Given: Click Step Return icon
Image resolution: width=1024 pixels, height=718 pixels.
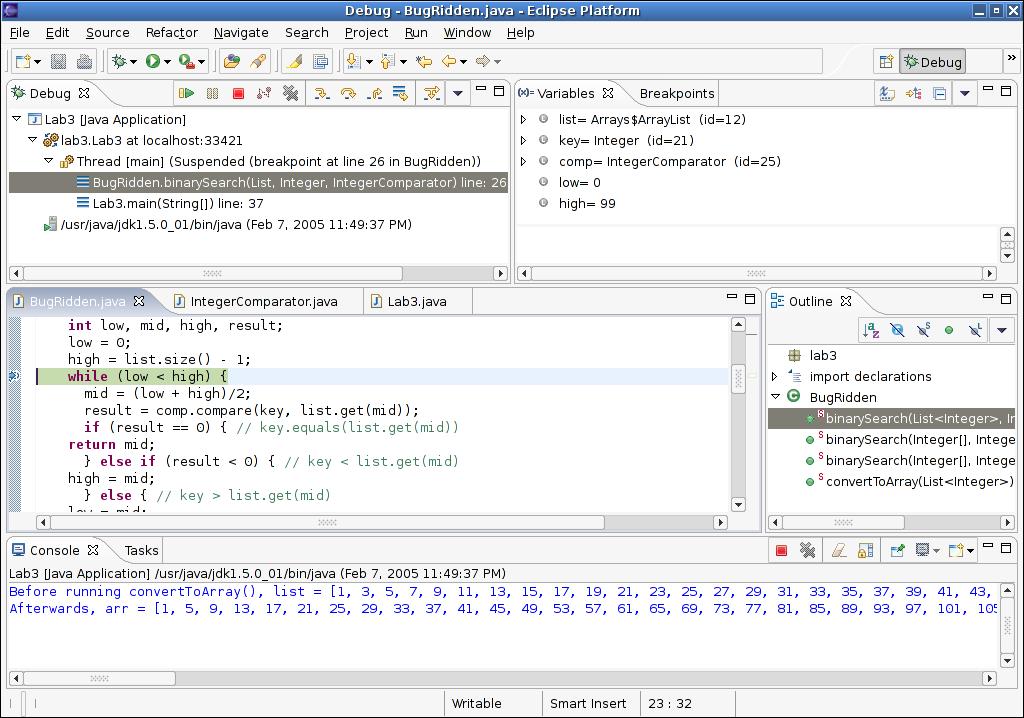Looking at the screenshot, I should 374,93.
